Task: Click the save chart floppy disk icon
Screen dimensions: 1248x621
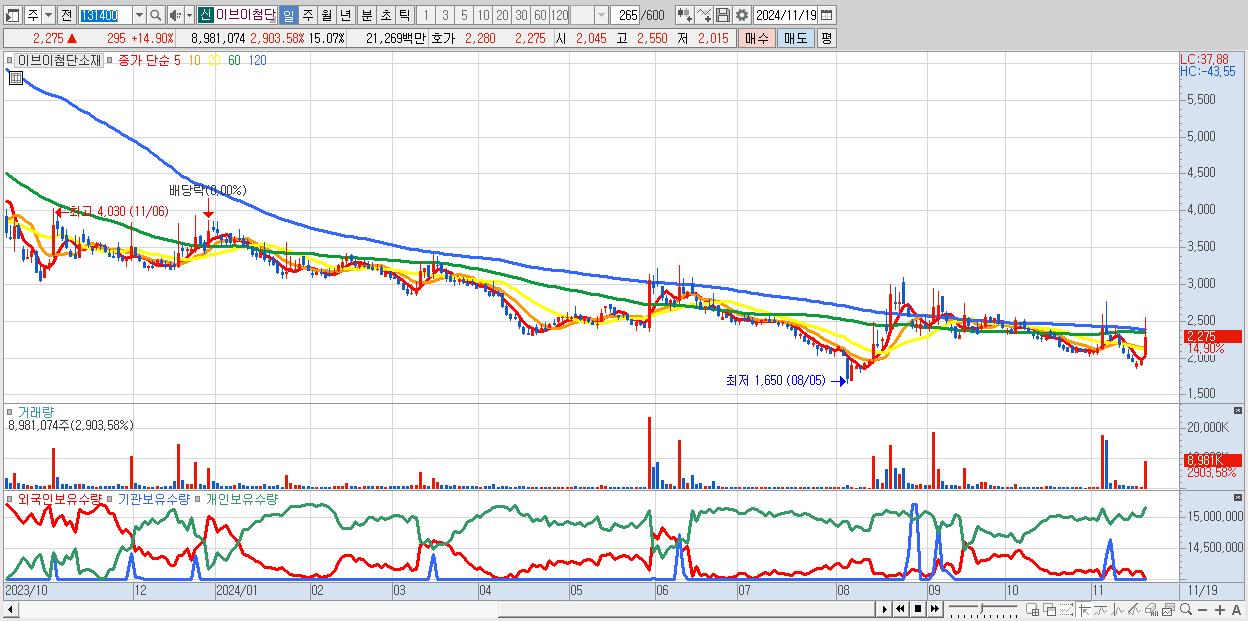Action: pos(723,15)
